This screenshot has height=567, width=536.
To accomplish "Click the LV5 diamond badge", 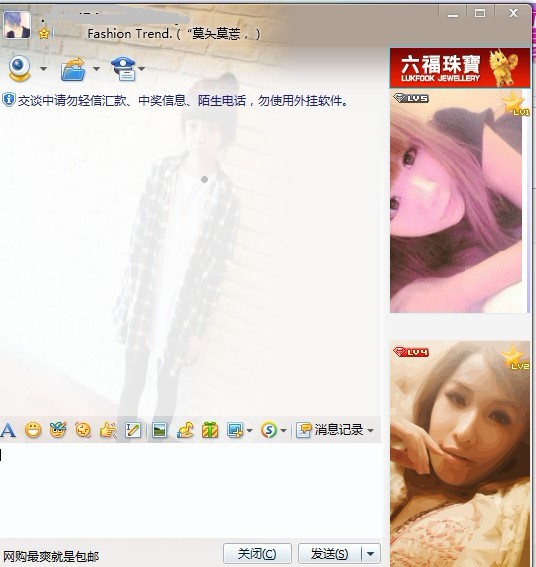I will 411,98.
